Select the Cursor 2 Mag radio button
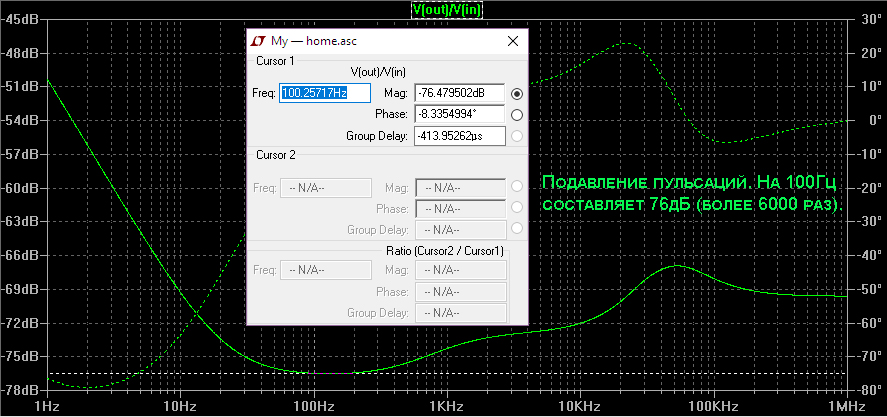The width and height of the screenshot is (887, 417). click(x=516, y=187)
